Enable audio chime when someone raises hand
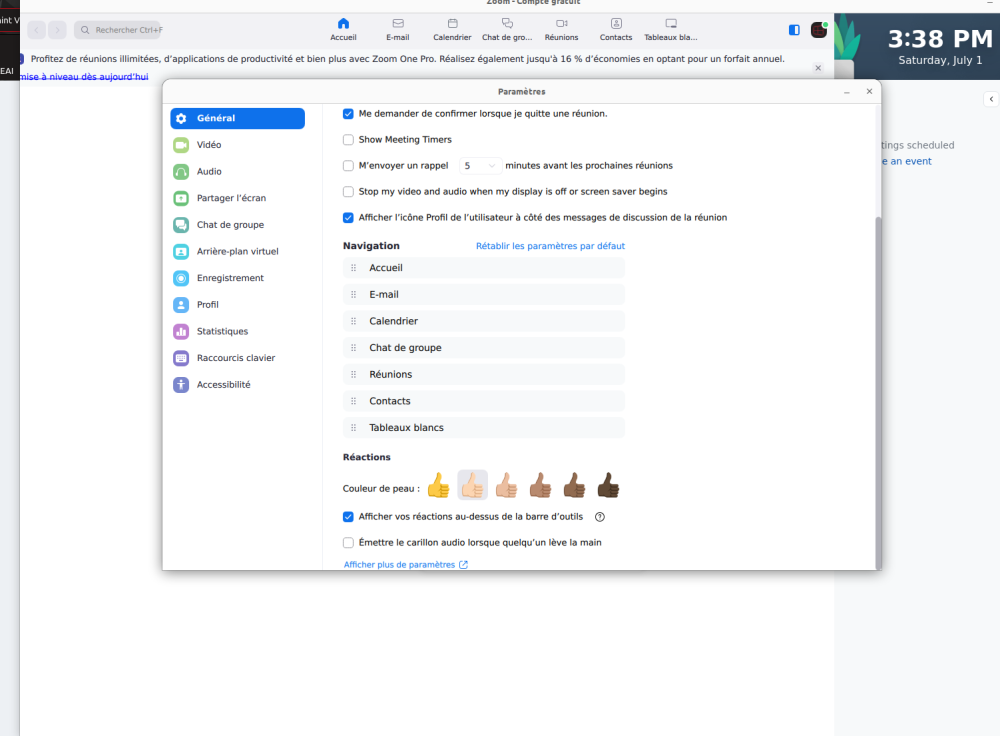The image size is (1000, 736). (x=348, y=543)
